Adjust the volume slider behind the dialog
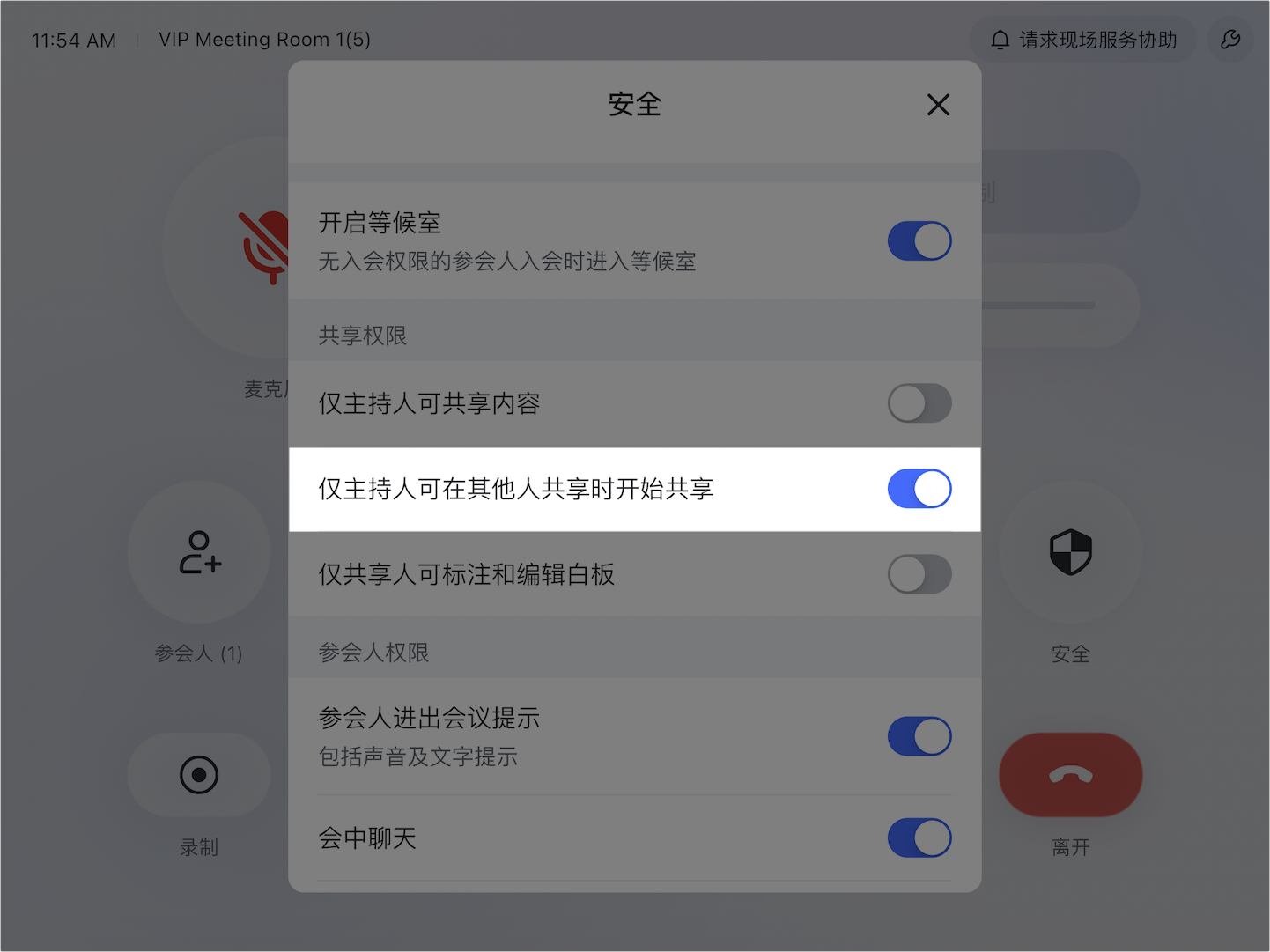This screenshot has width=1270, height=952. tap(1039, 306)
